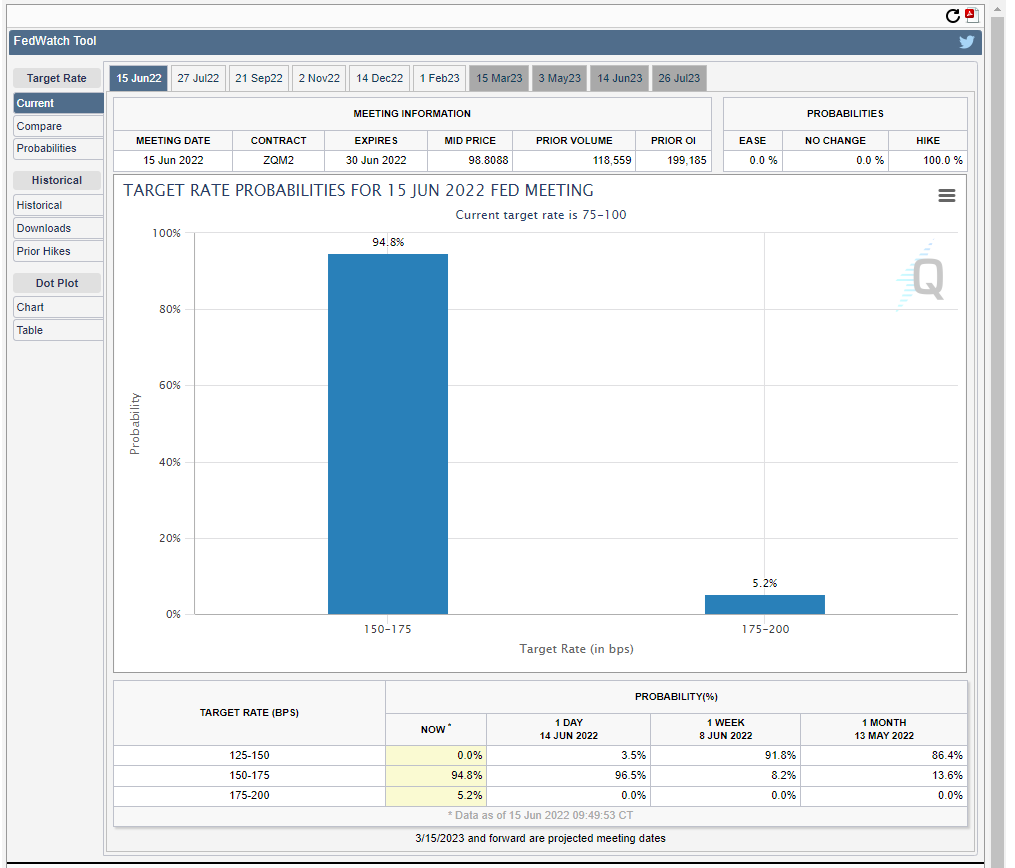Click the Dot Plot section header

point(56,284)
